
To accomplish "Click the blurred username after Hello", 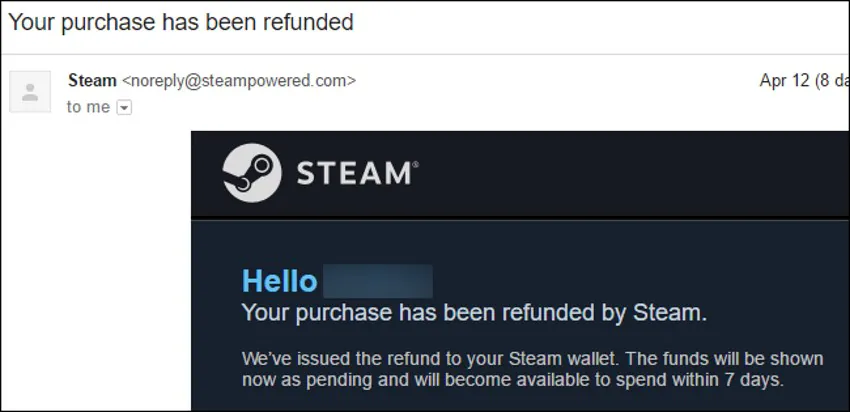I will click(378, 281).
